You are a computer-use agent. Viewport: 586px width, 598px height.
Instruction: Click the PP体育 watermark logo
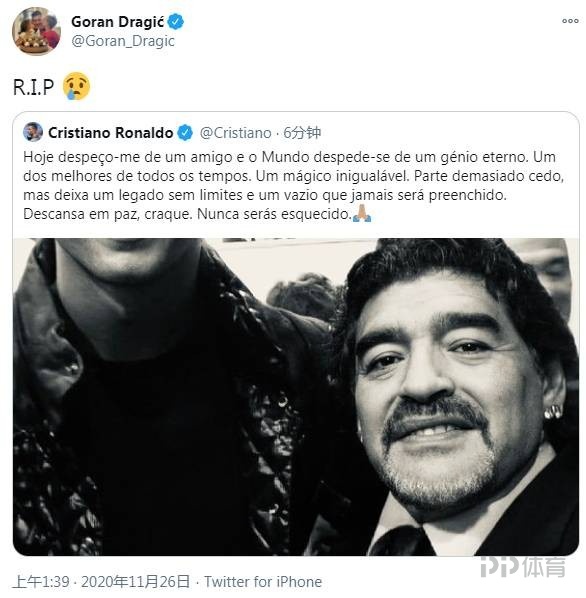pos(522,567)
